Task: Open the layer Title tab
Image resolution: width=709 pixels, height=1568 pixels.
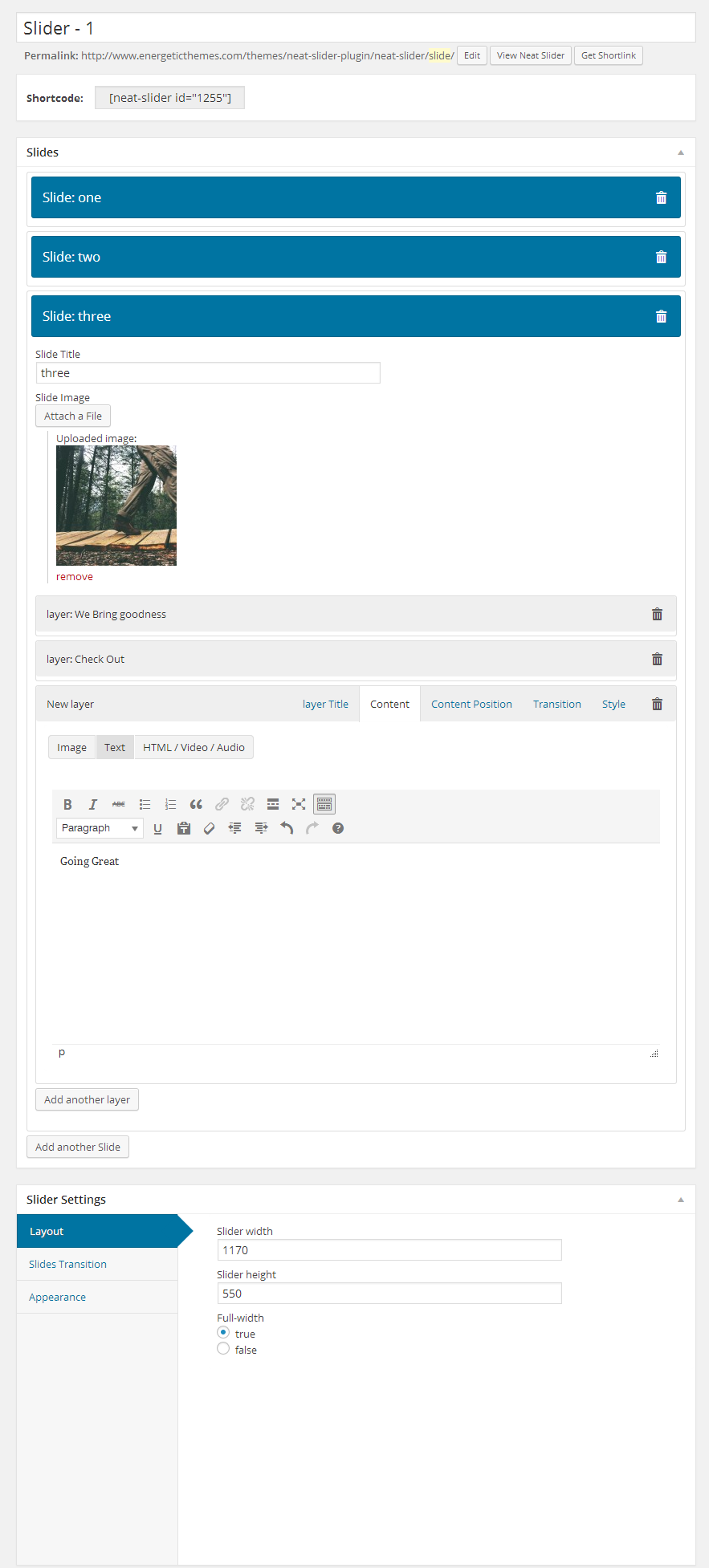Action: tap(325, 704)
